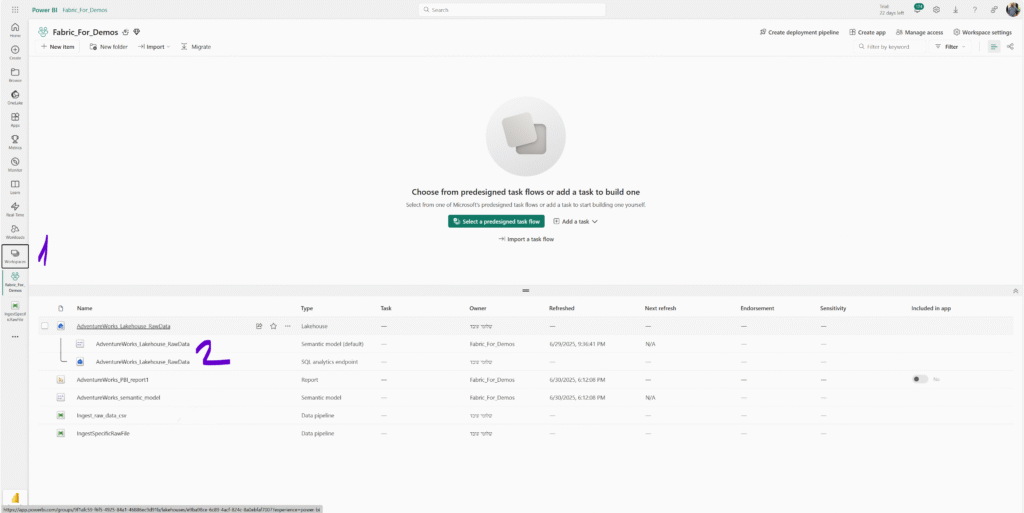1024x513 pixels.
Task: Open Apps in the left navigation
Action: coord(15,119)
